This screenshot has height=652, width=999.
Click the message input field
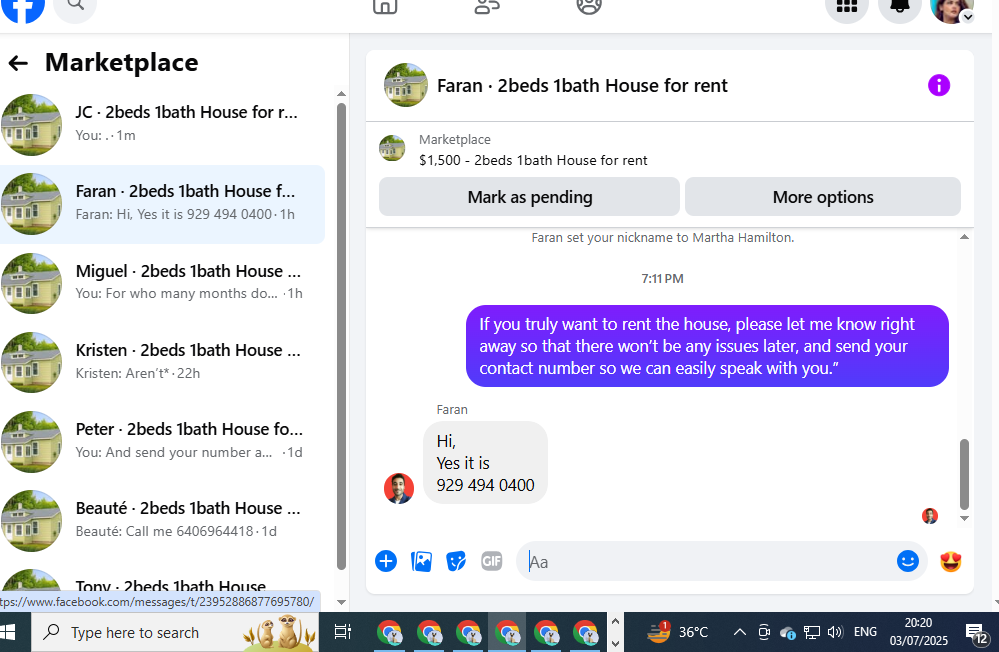[708, 561]
